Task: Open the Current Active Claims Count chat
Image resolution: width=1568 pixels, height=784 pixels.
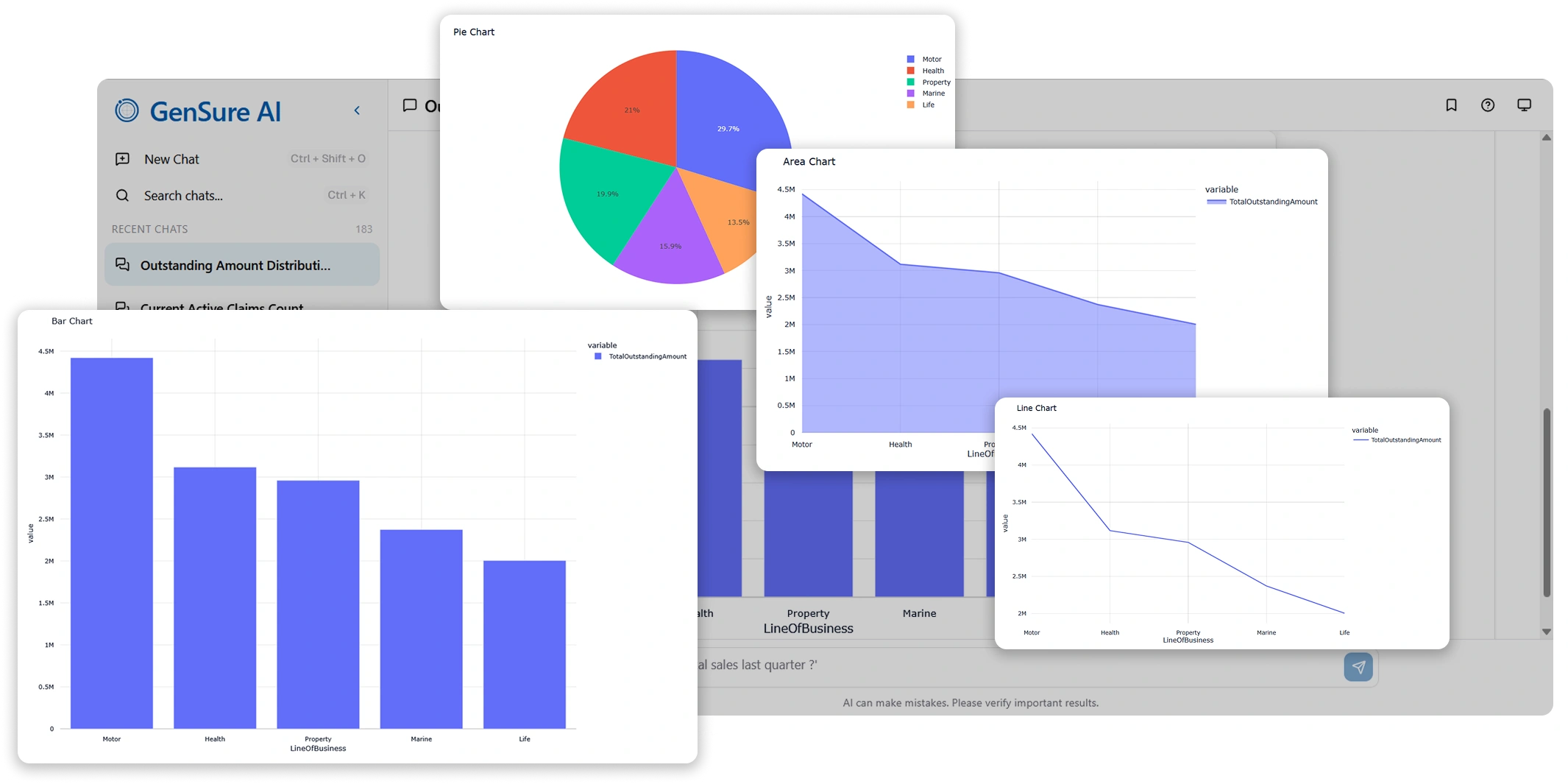Action: point(221,306)
